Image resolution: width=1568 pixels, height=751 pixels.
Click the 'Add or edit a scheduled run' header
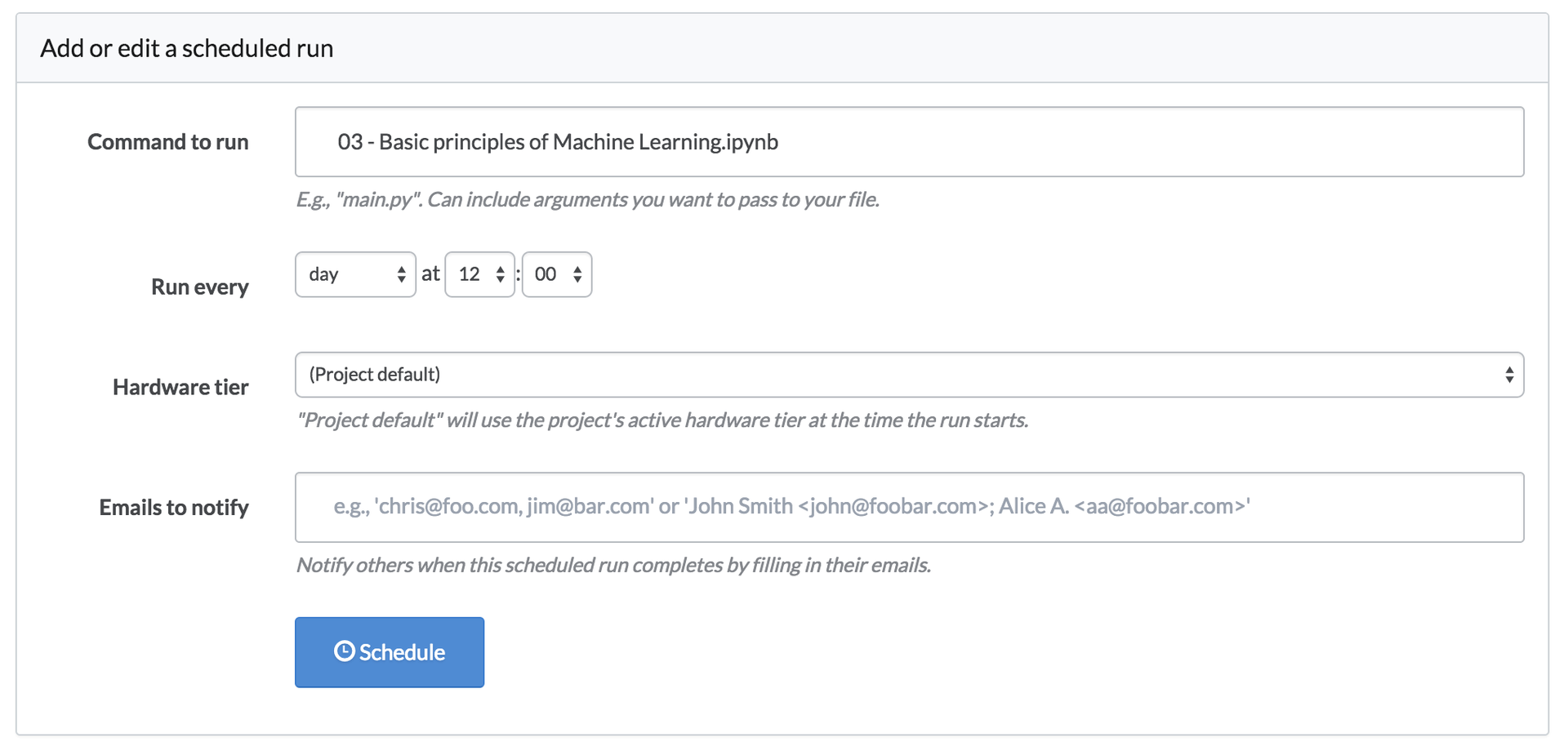pyautogui.click(x=185, y=48)
